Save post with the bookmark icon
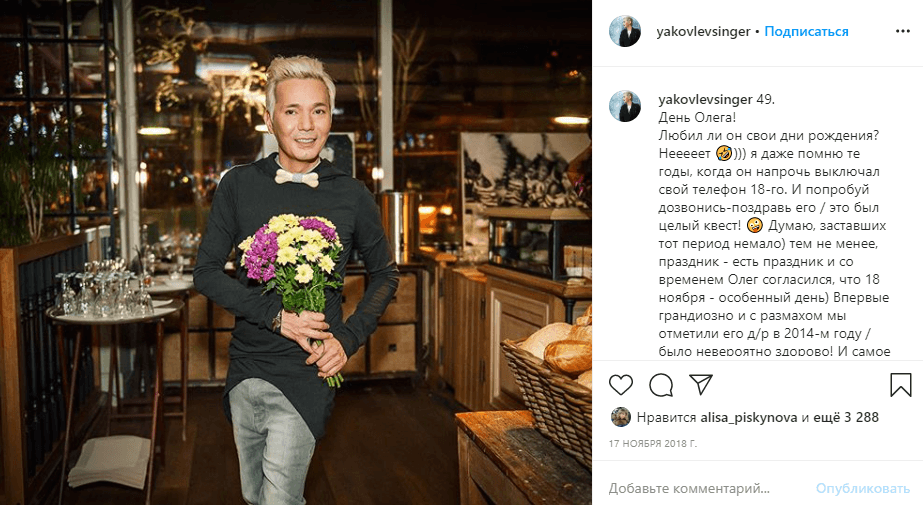Screen dimensions: 923x505 [901, 384]
